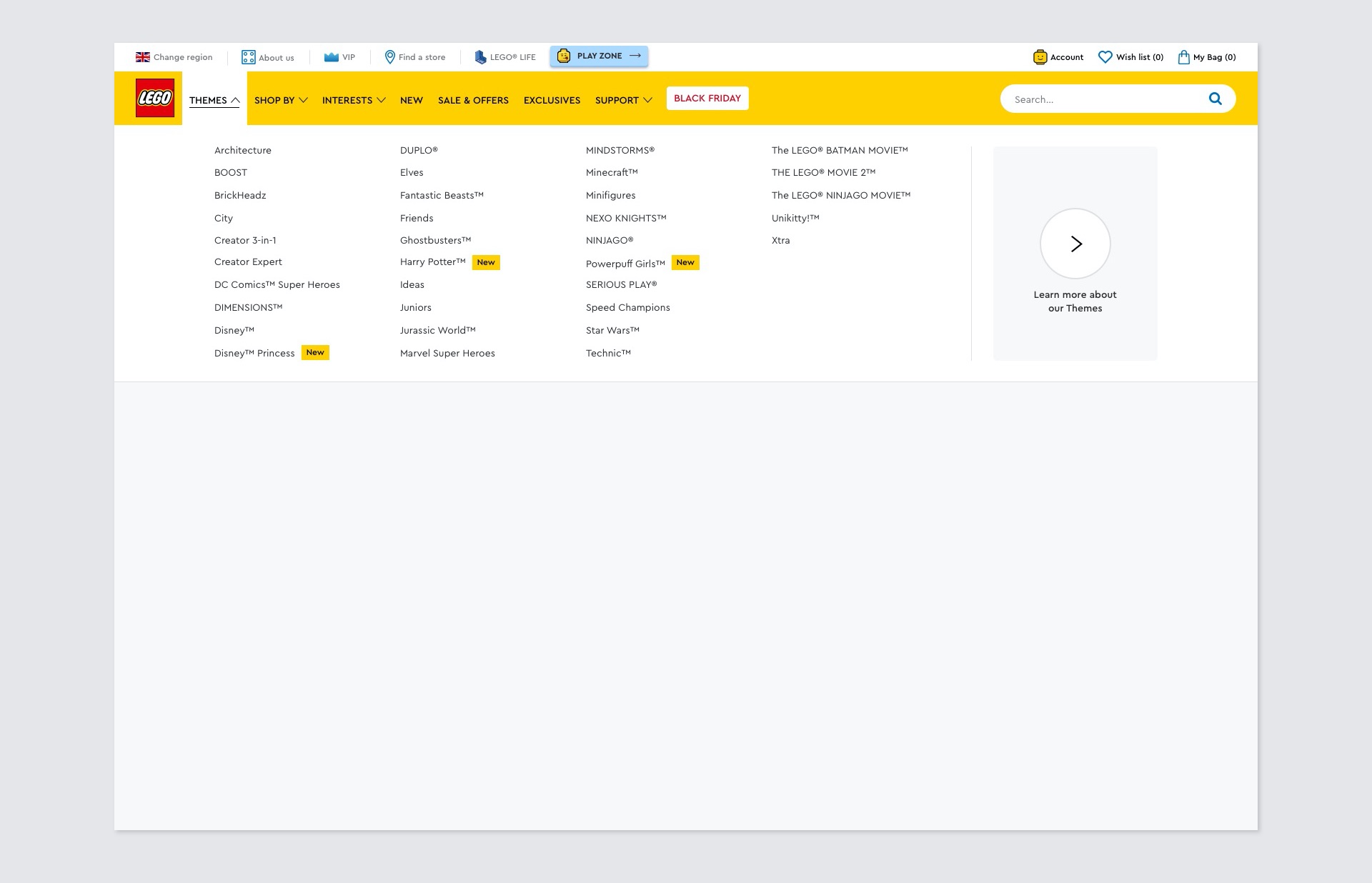This screenshot has height=883, width=1372.
Task: Select the Marvel Super Heroes theme
Action: point(447,353)
